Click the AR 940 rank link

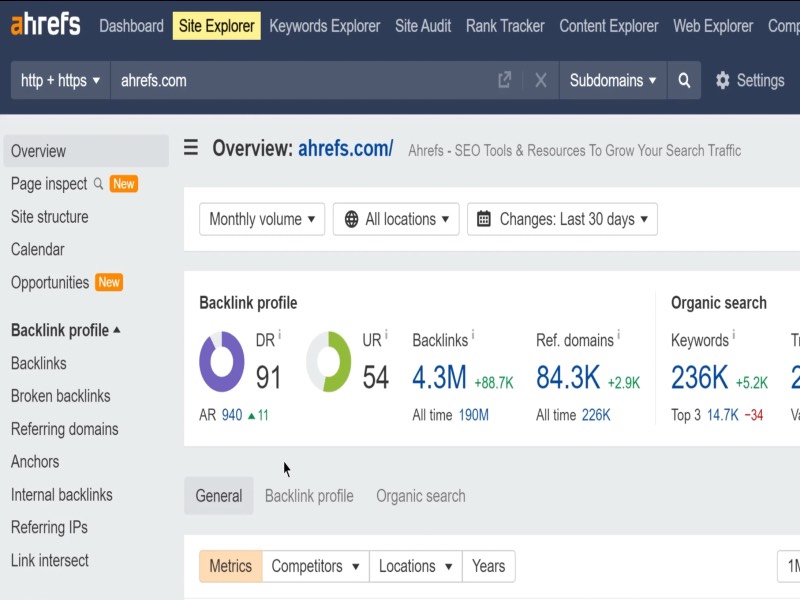[x=232, y=415]
